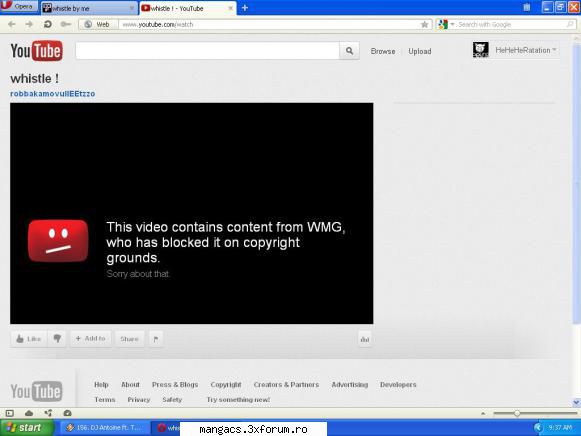The height and width of the screenshot is (436, 581).
Task: Open the Browse link
Action: (x=383, y=51)
